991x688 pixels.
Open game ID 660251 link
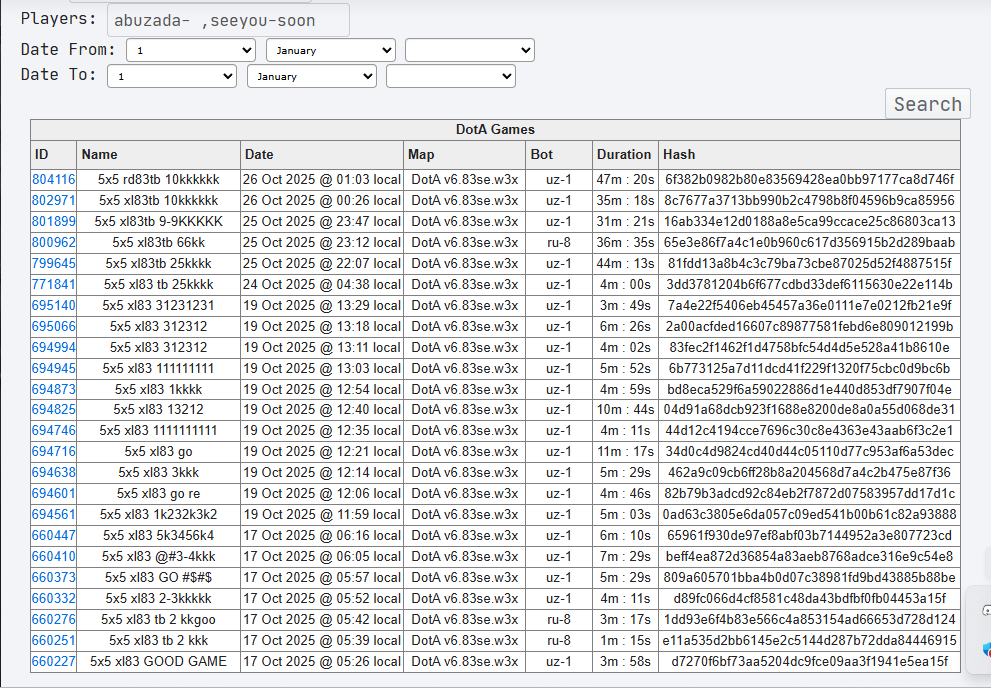(x=54, y=640)
